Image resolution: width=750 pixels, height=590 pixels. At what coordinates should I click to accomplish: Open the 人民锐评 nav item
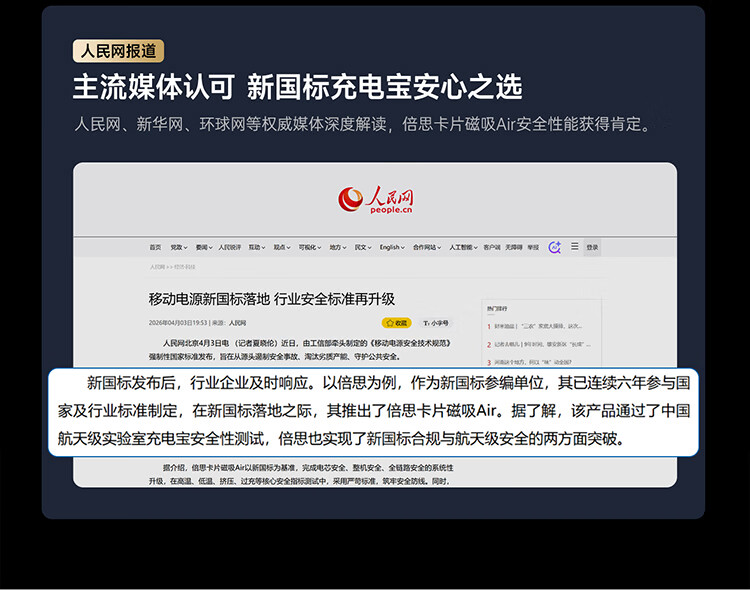tap(230, 247)
